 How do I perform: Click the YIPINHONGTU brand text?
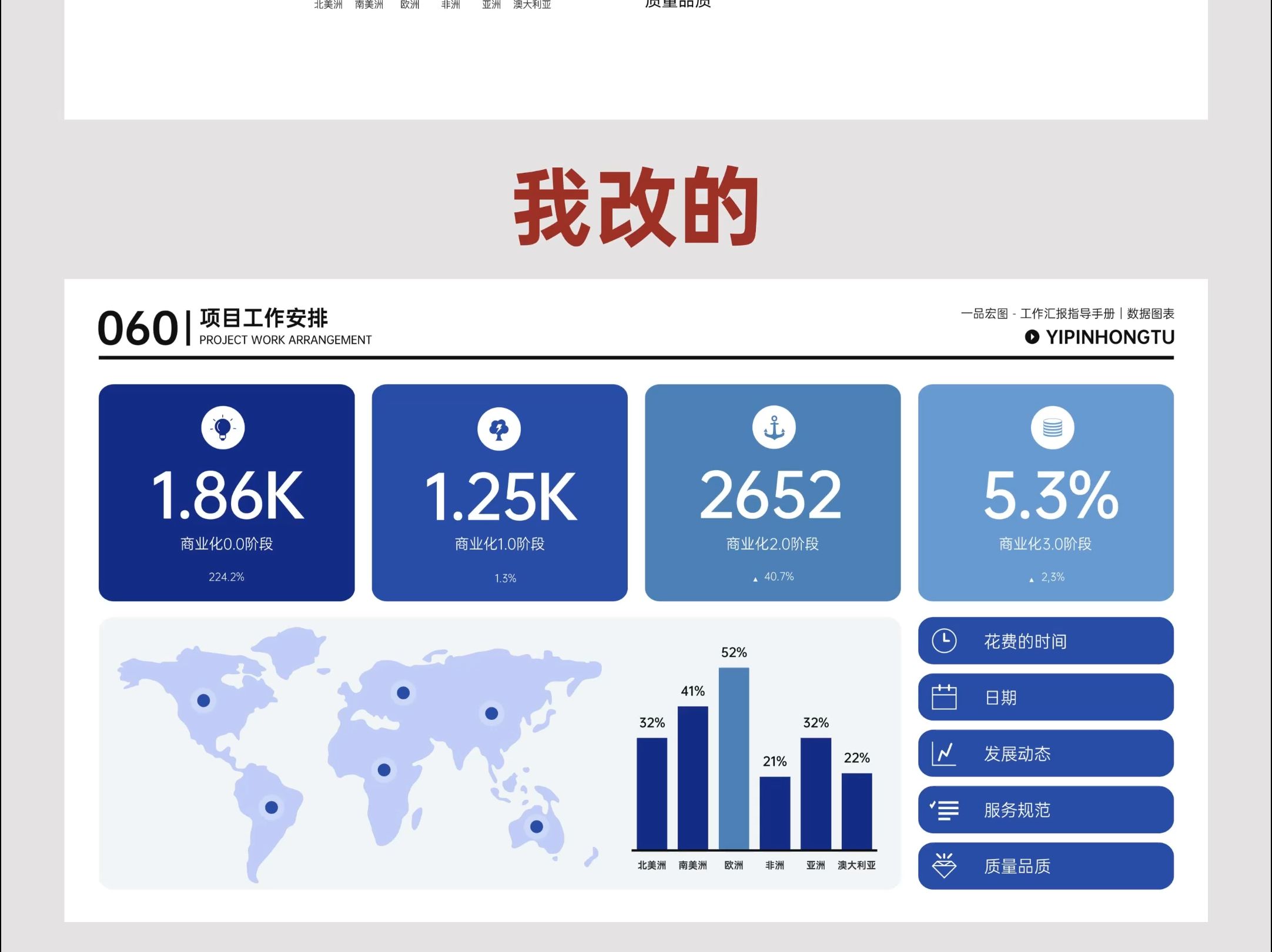pos(1110,337)
